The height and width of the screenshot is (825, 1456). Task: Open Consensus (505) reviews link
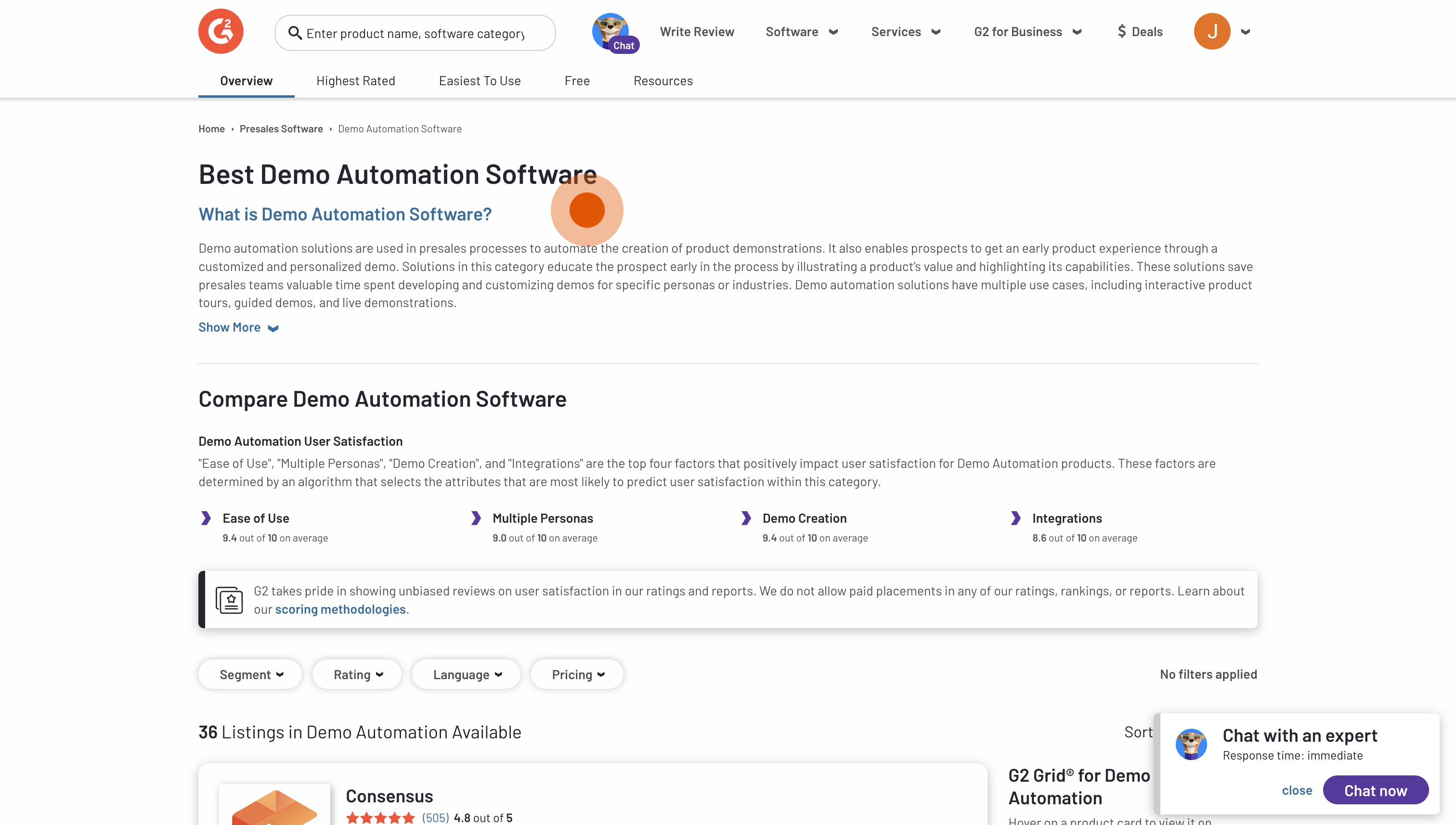pos(435,818)
